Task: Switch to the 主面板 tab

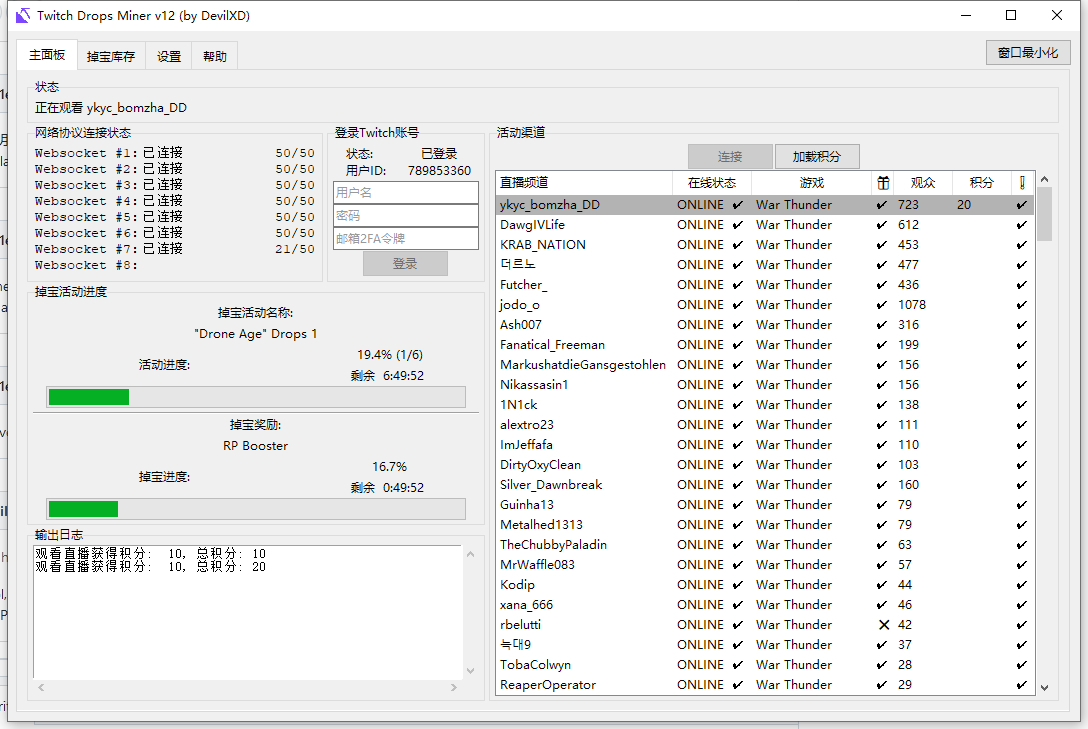Action: 47,55
